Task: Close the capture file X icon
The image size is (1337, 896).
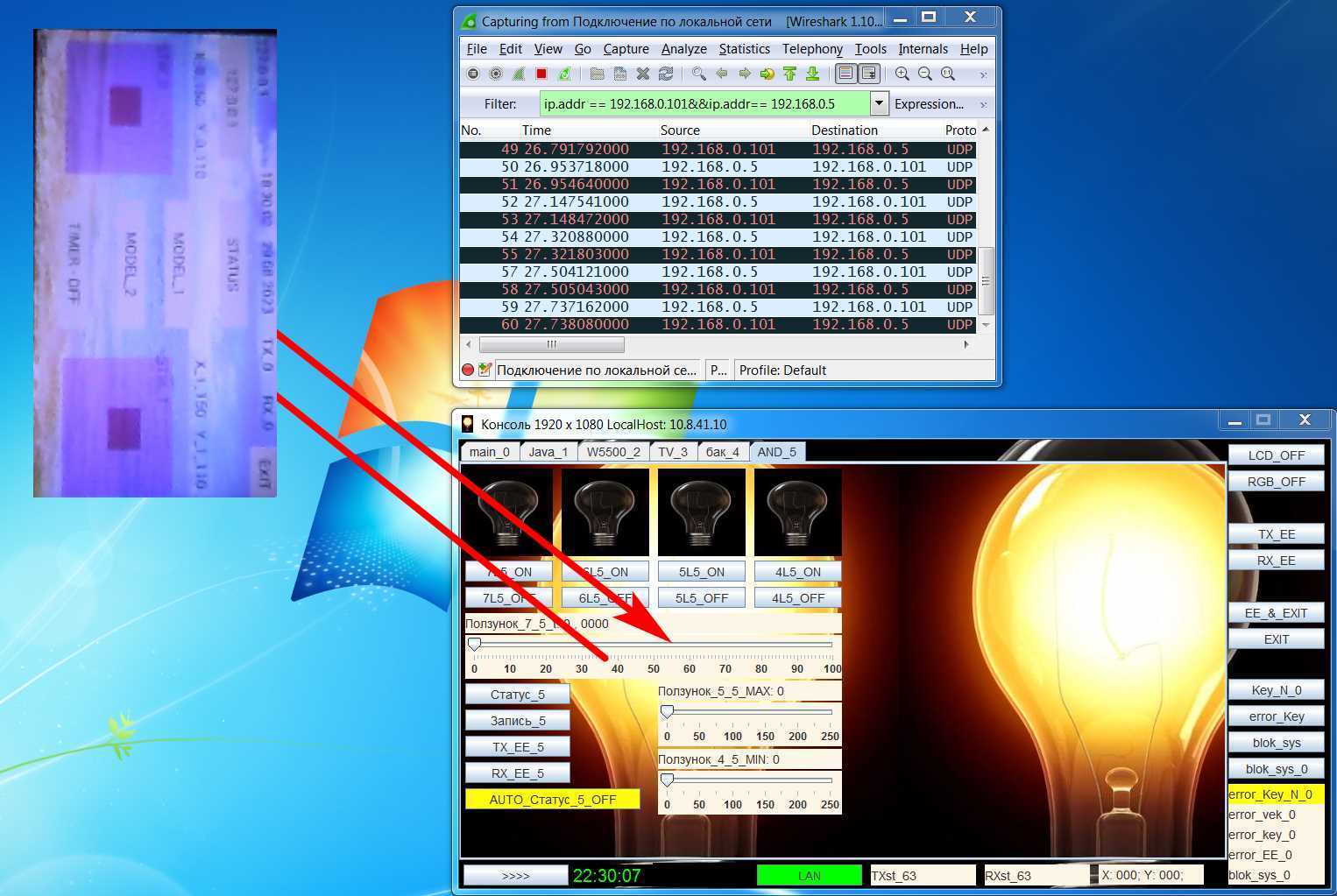Action: point(643,74)
